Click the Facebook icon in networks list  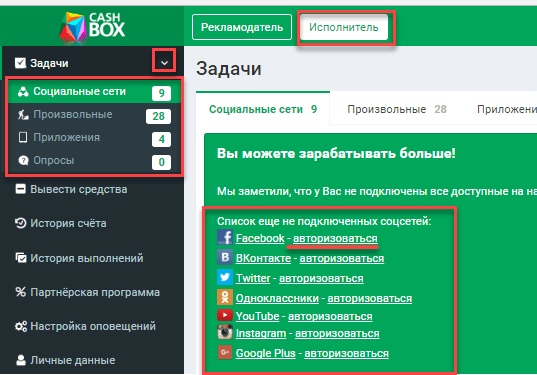[225, 237]
